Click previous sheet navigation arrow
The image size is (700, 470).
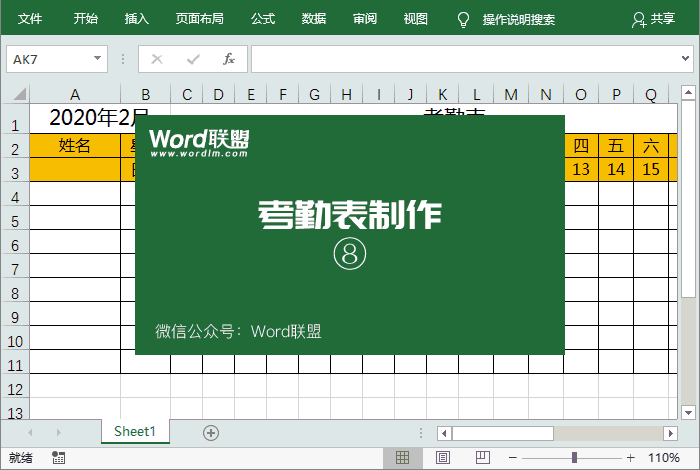30,432
